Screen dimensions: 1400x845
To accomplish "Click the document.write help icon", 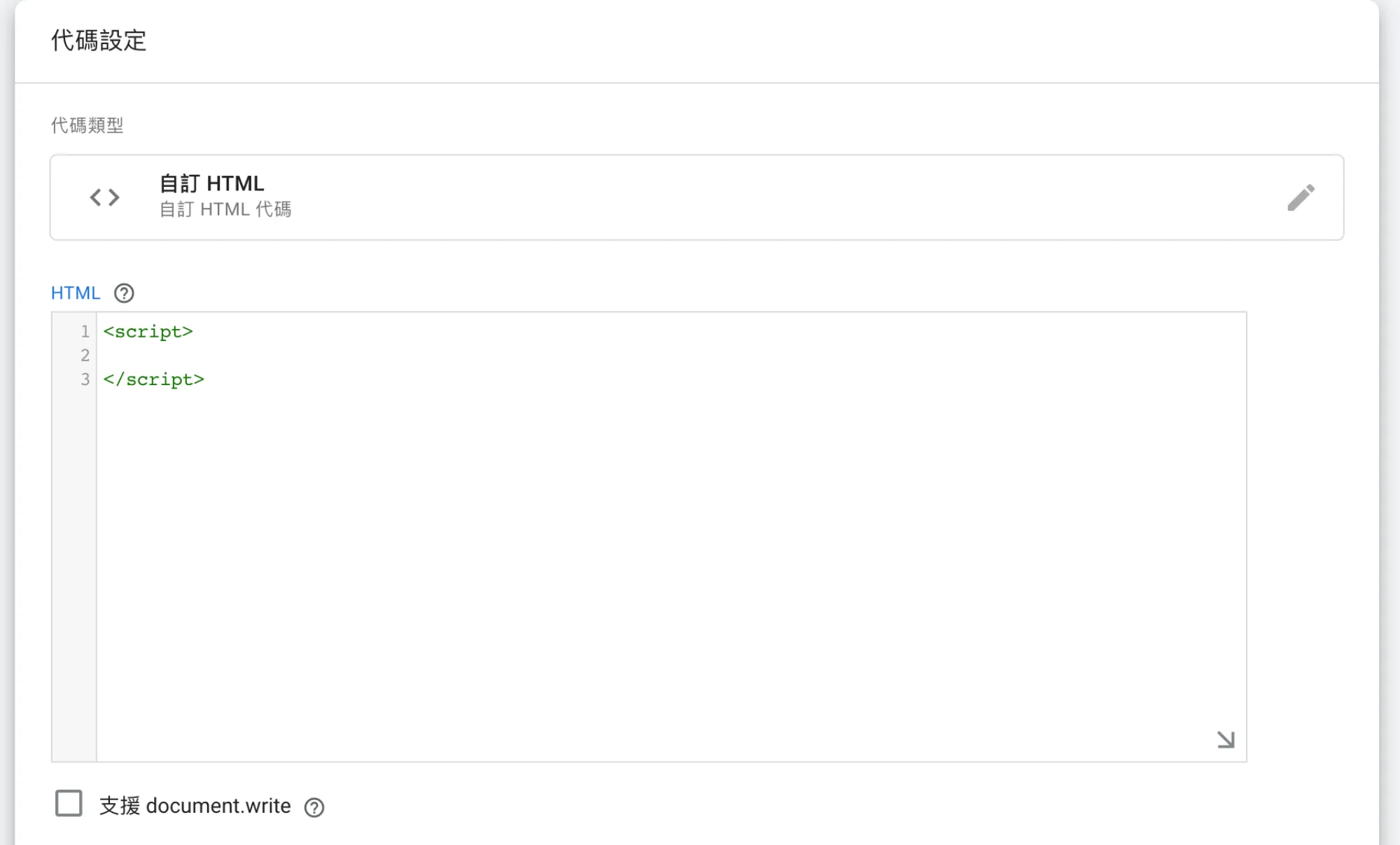I will [316, 806].
